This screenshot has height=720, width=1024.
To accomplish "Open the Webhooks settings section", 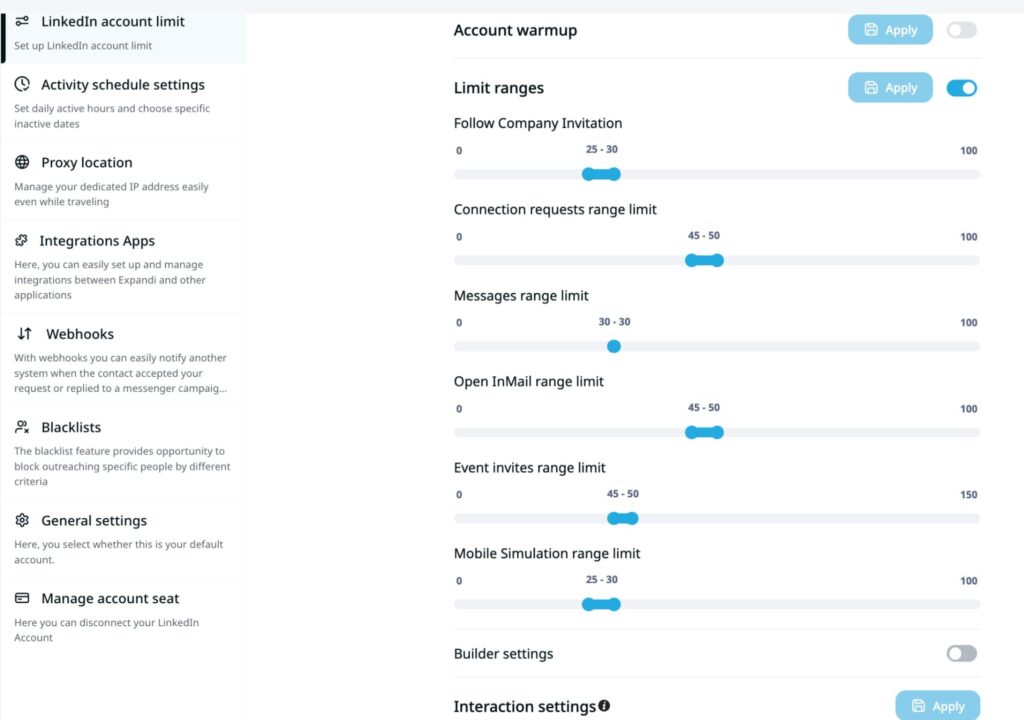I will click(x=80, y=334).
